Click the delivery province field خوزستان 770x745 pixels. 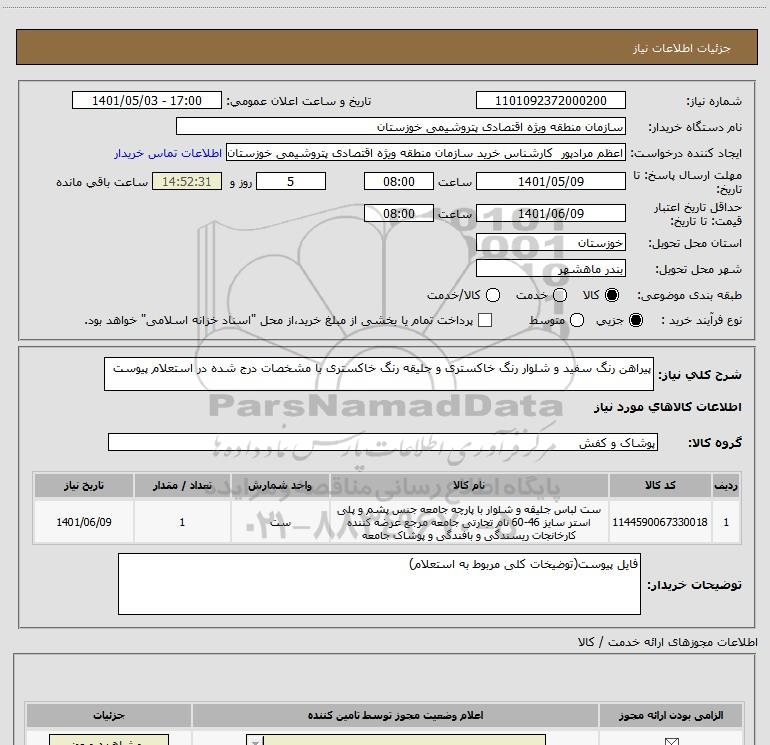(x=550, y=243)
